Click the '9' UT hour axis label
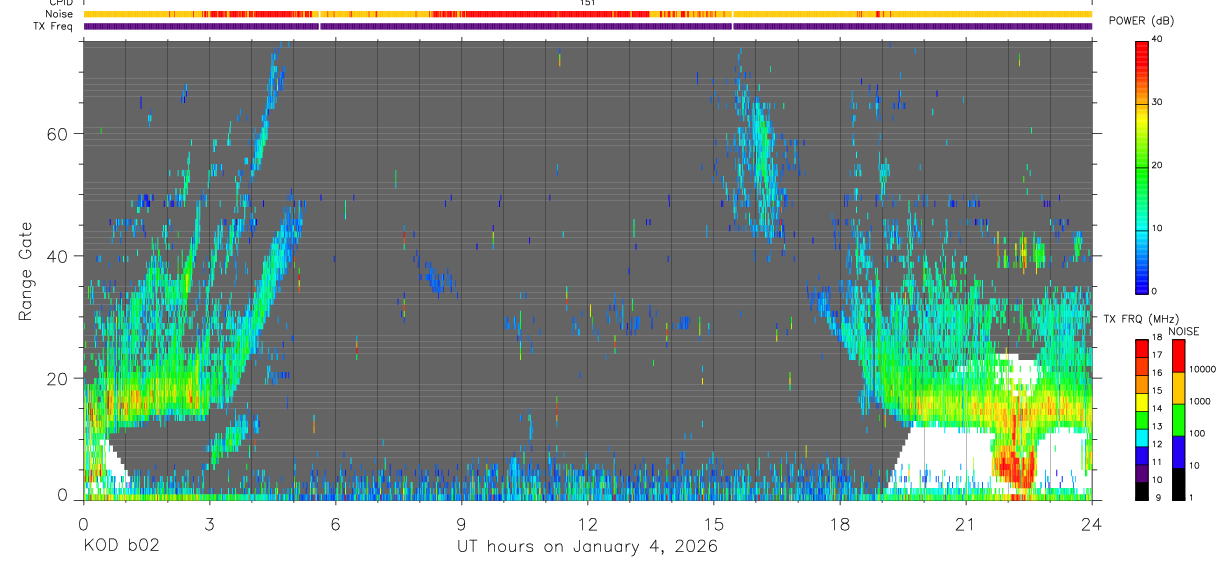The image size is (1228, 567). (x=461, y=524)
